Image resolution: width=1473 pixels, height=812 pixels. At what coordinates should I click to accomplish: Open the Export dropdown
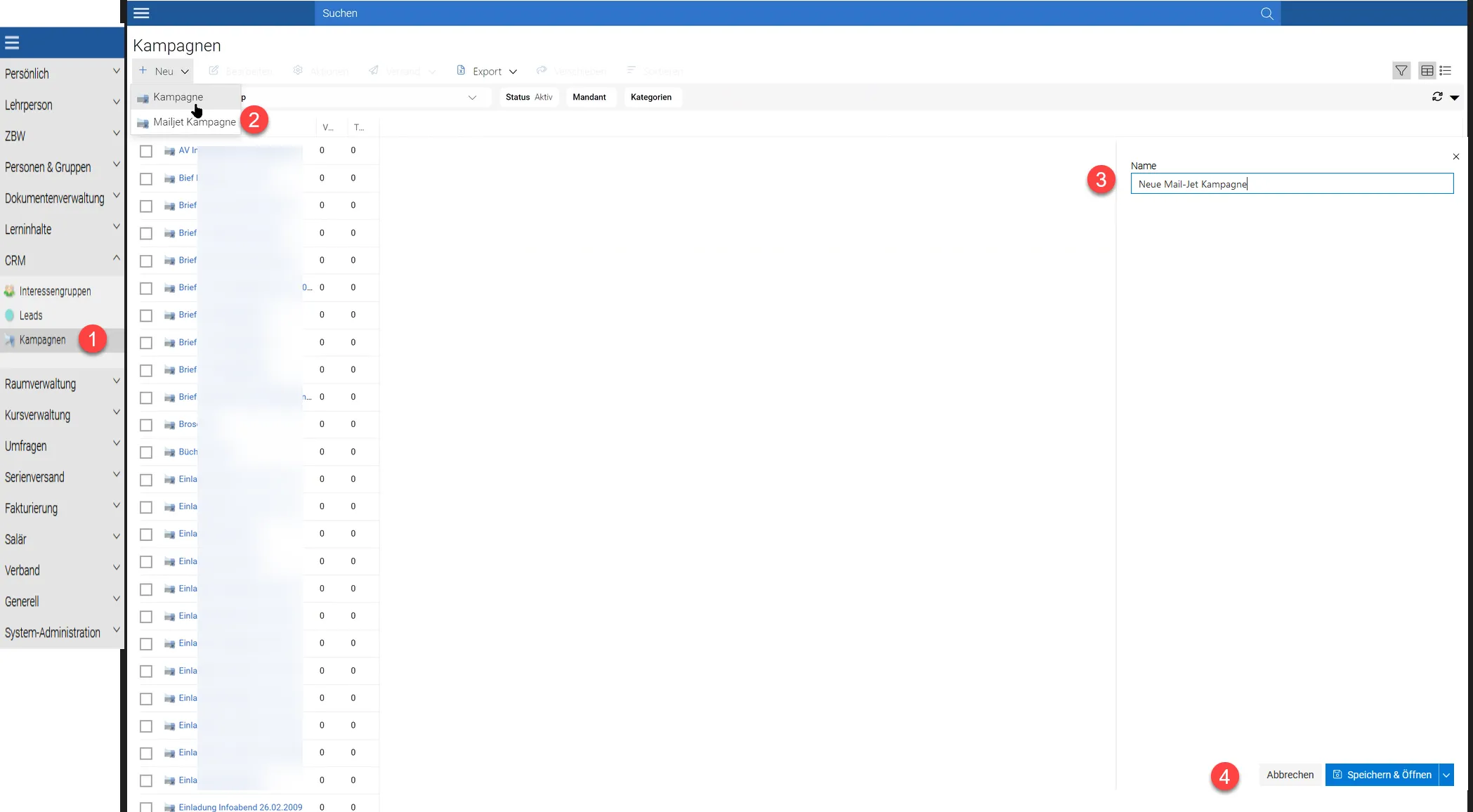[487, 71]
